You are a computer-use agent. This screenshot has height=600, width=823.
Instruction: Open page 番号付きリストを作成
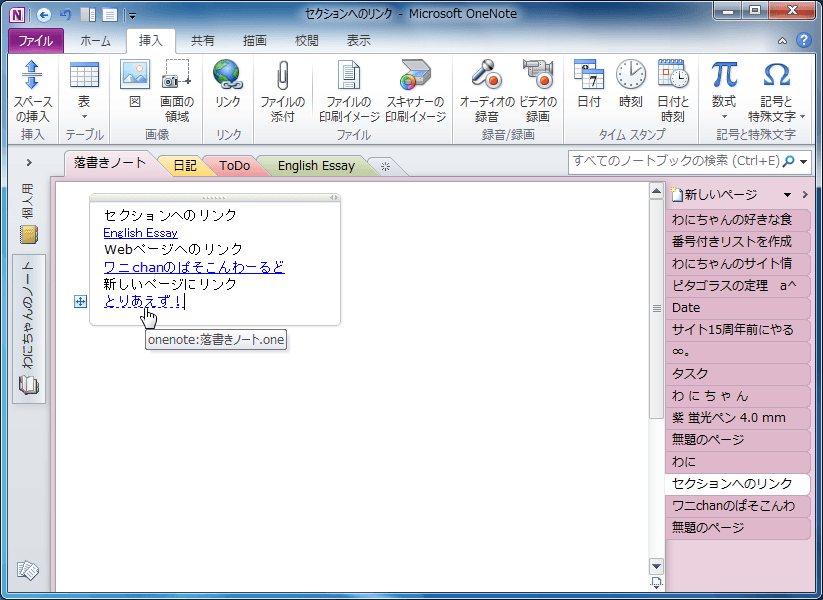coord(737,241)
